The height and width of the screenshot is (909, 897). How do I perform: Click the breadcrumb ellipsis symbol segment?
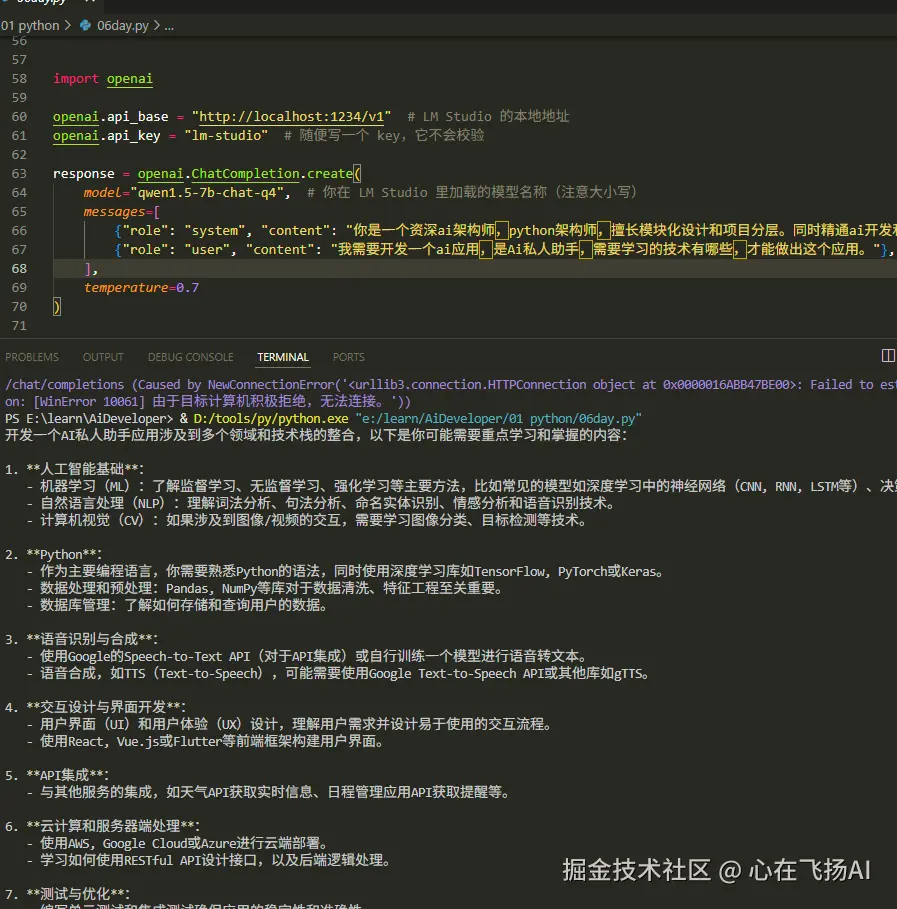point(169,26)
